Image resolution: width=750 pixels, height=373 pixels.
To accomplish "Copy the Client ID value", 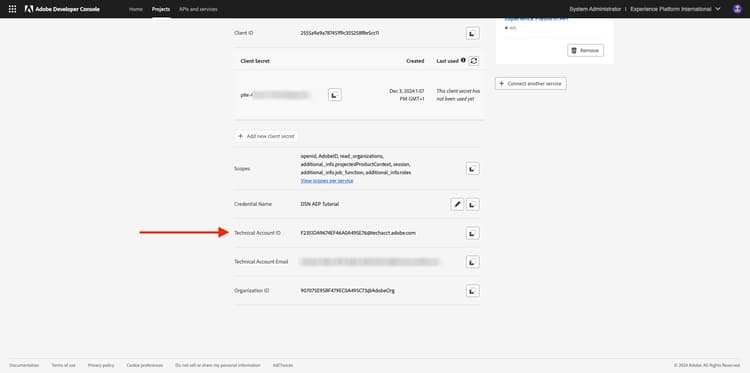I will (x=473, y=33).
